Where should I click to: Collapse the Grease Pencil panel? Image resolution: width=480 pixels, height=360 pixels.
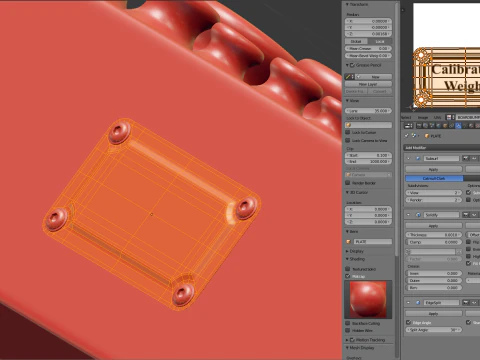click(x=347, y=65)
